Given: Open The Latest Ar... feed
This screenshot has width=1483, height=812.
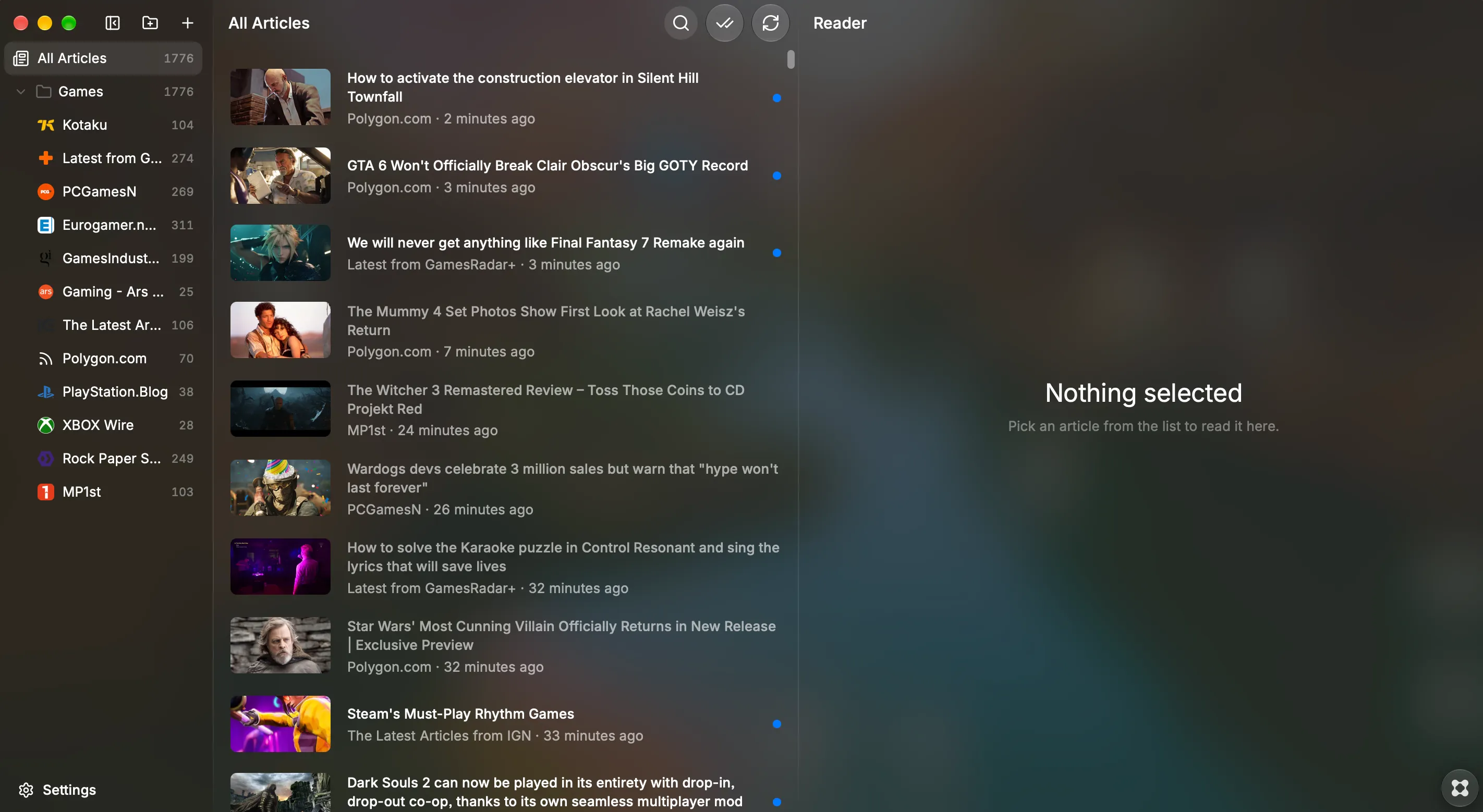Looking at the screenshot, I should click(x=104, y=325).
